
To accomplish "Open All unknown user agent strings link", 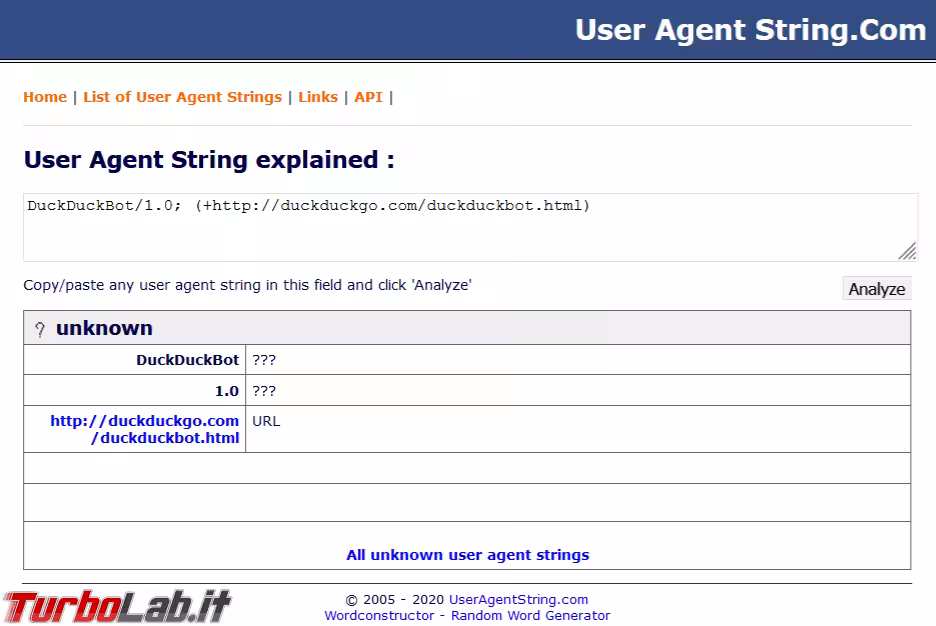I will 467,554.
